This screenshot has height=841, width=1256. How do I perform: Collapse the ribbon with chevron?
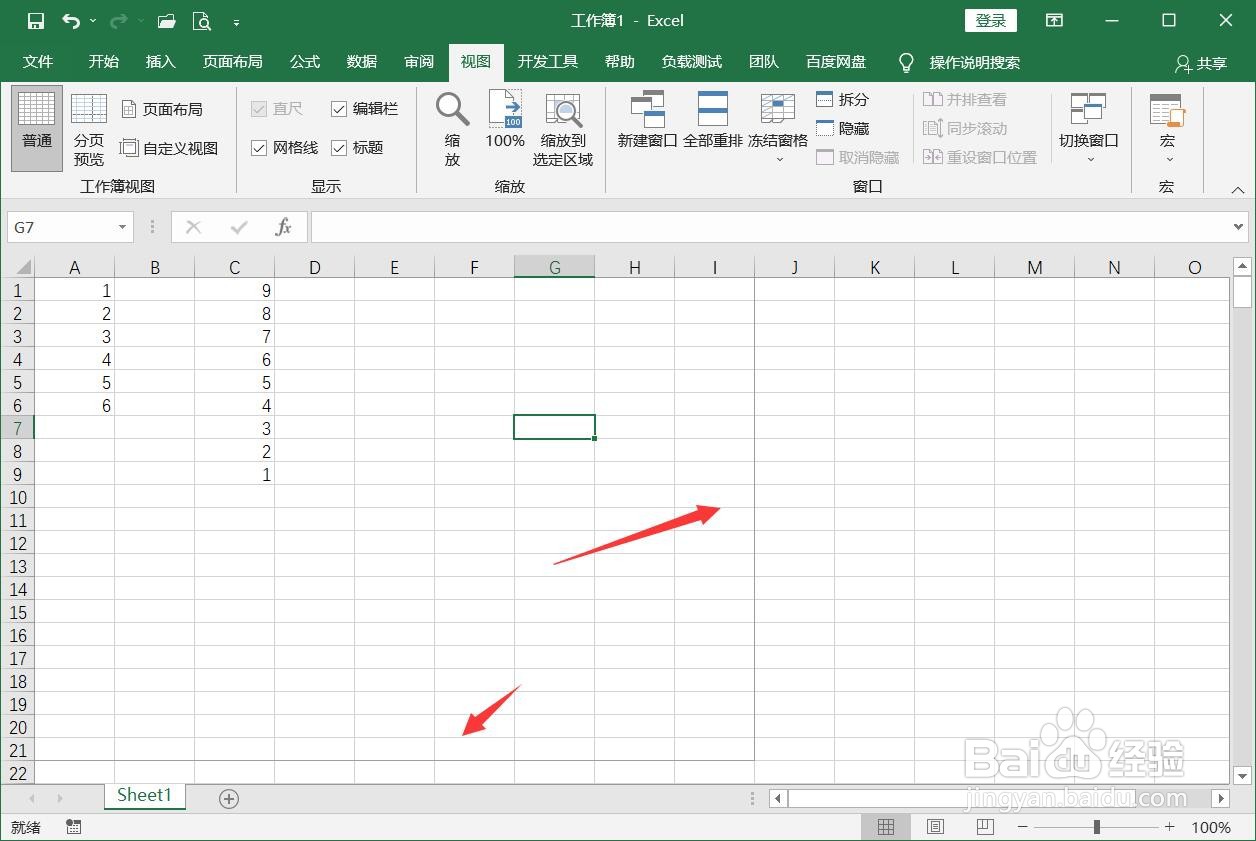[1238, 188]
